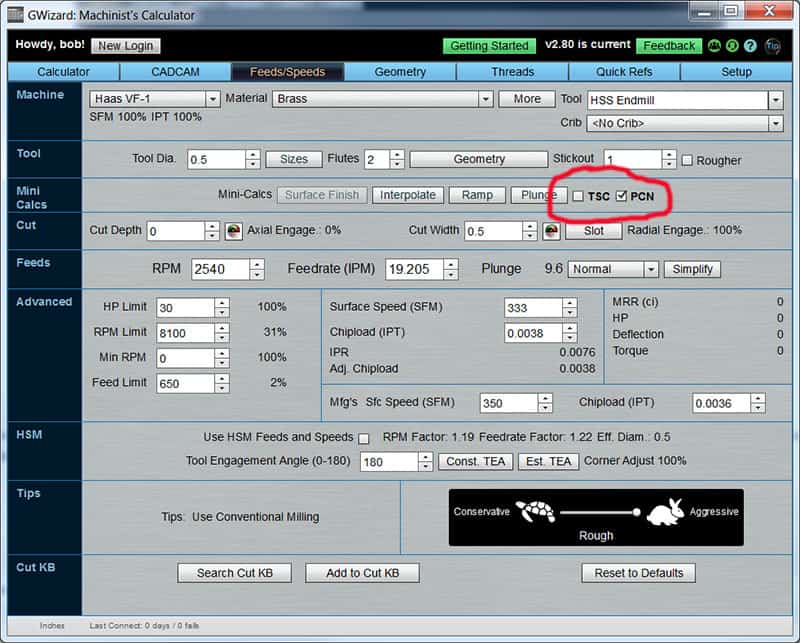Image resolution: width=800 pixels, height=643 pixels.
Task: Open the CADCAM tab
Action: point(176,72)
